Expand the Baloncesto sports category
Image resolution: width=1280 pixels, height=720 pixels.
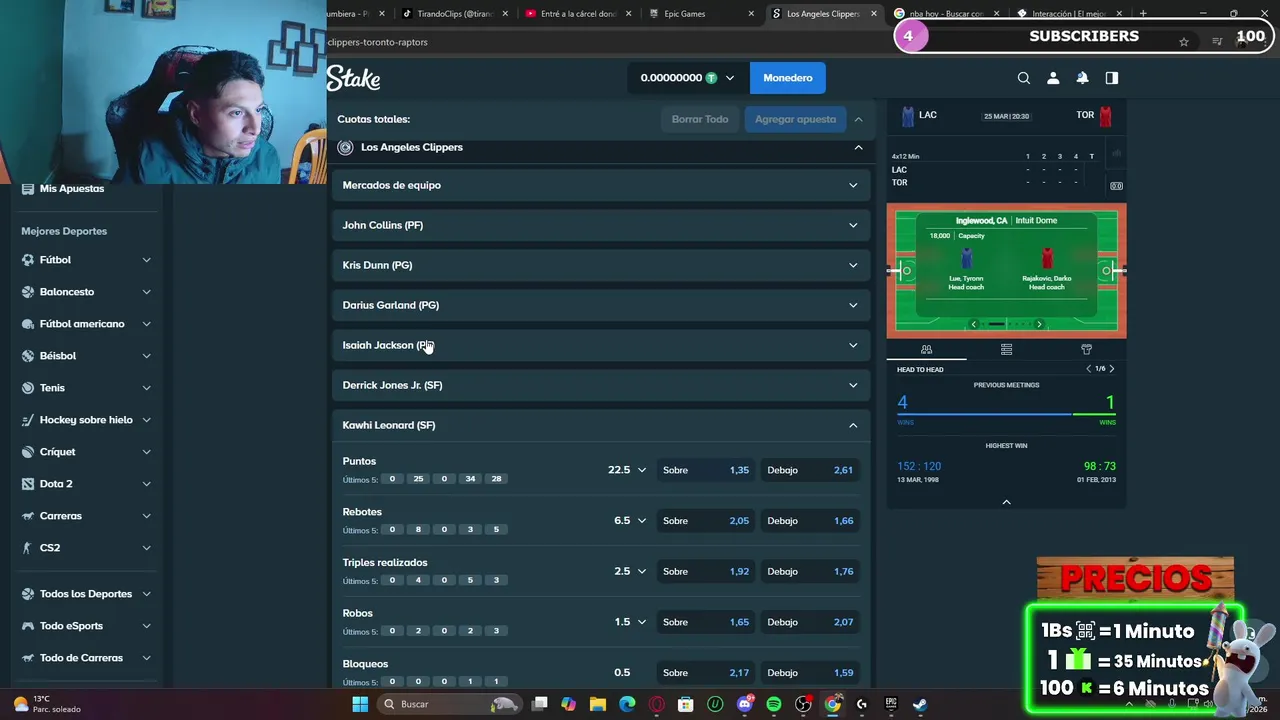point(86,292)
